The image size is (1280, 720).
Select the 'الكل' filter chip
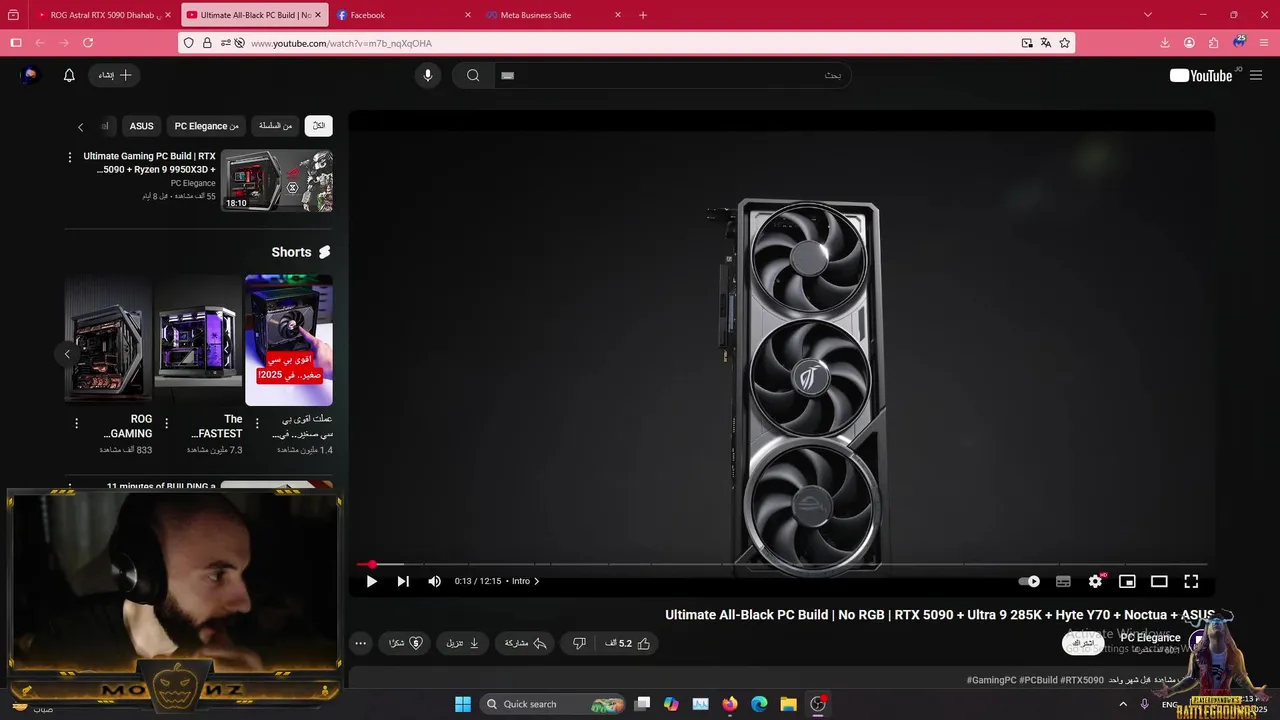coord(319,126)
